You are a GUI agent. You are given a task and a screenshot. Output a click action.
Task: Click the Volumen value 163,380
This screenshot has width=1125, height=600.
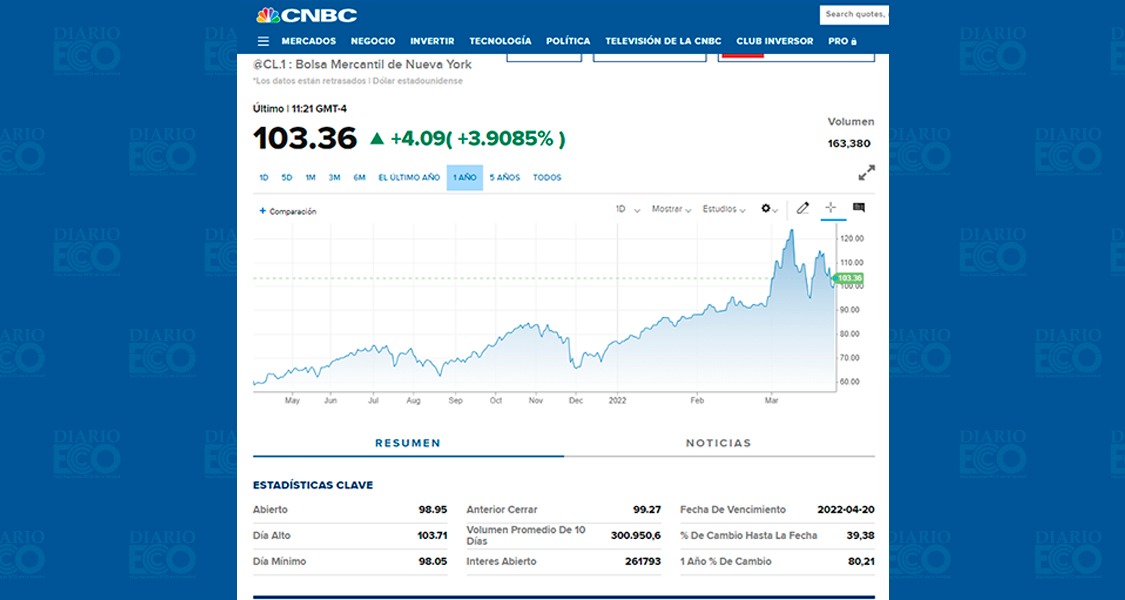(x=849, y=144)
